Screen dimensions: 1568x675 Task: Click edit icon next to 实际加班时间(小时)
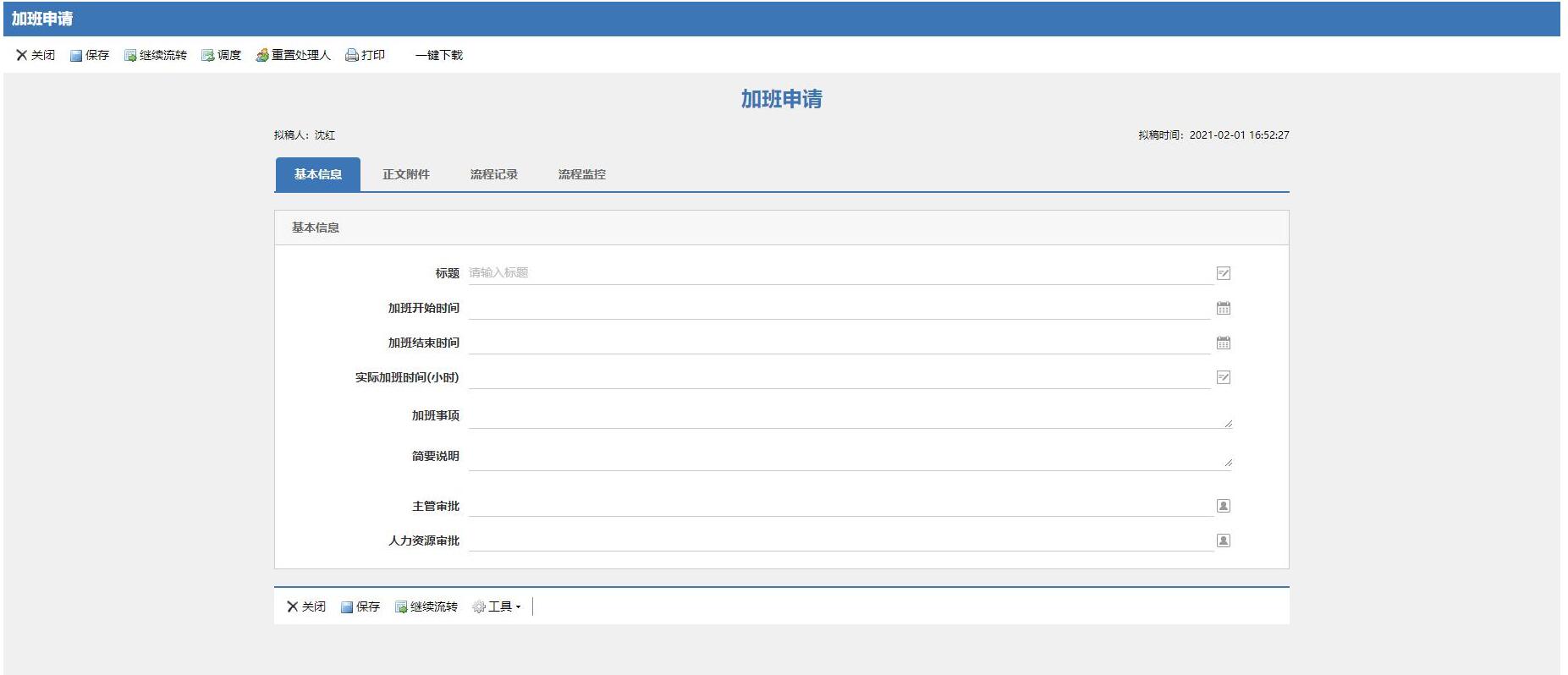[1223, 377]
